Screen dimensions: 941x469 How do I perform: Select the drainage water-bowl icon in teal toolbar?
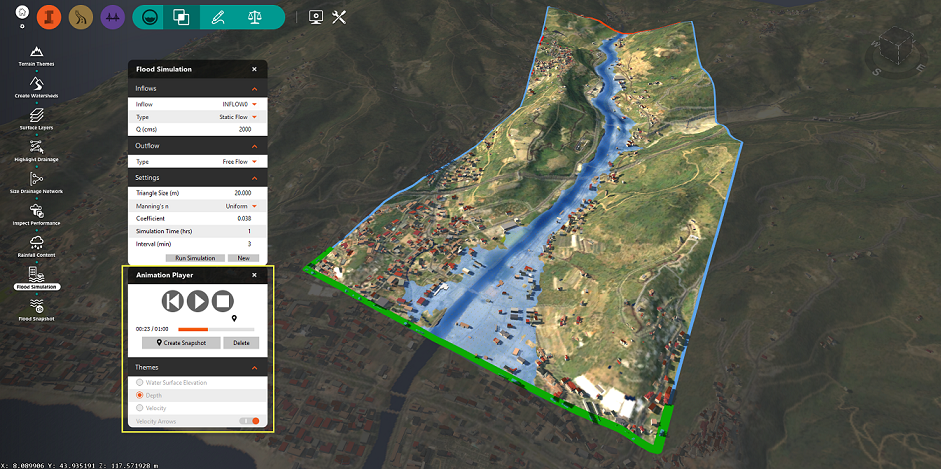pos(149,17)
